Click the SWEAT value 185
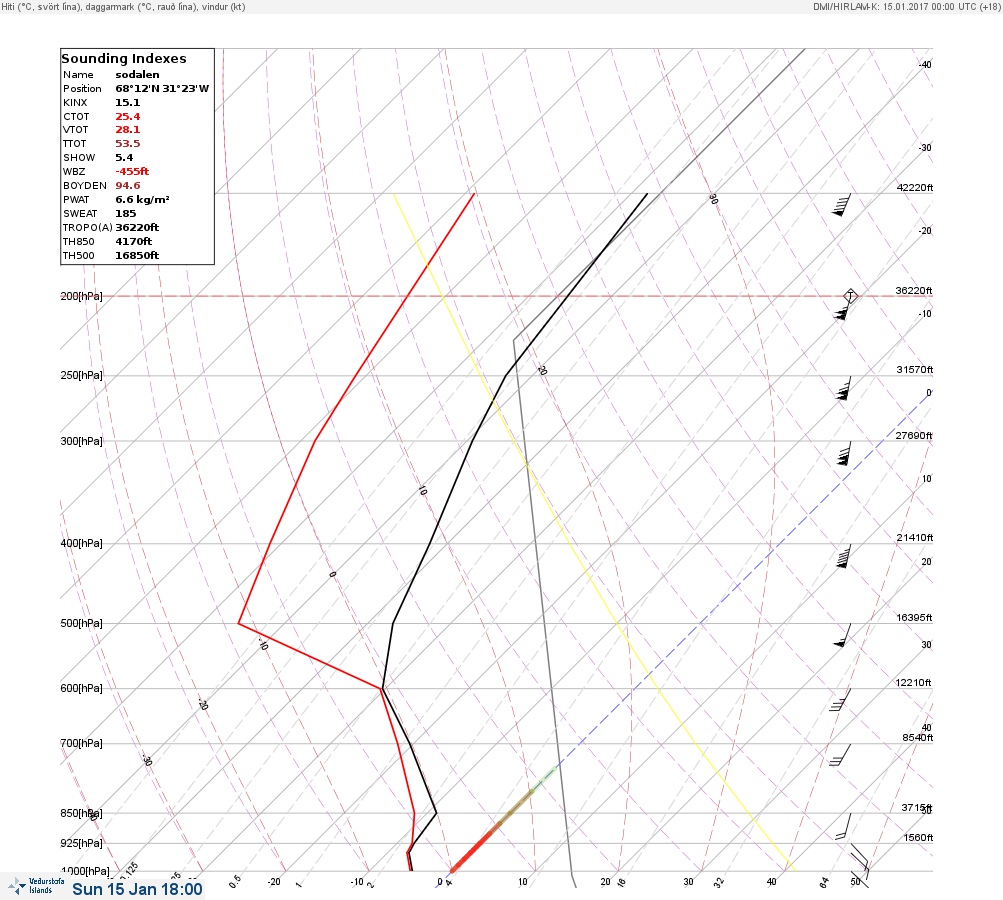Image resolution: width=1003 pixels, height=900 pixels. 126,214
